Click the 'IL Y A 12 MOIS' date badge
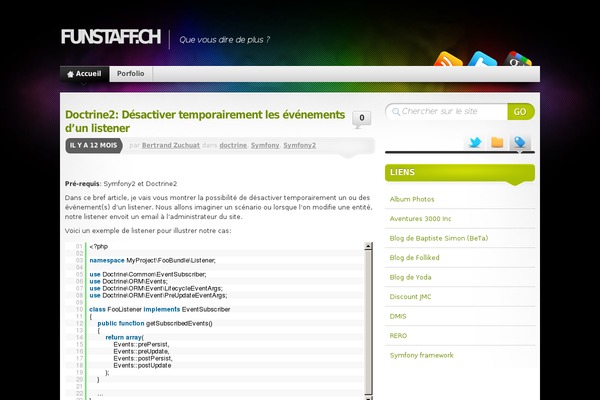 (x=94, y=145)
